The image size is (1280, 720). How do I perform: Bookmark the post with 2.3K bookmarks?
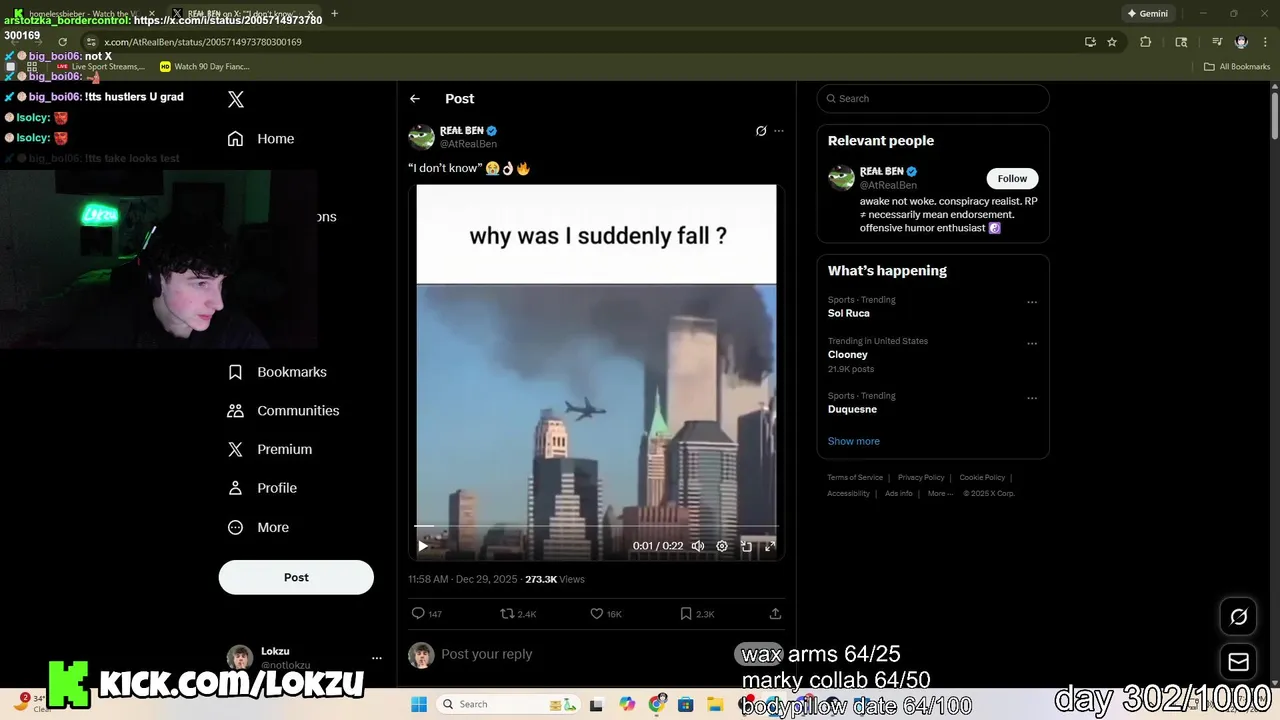pos(697,614)
